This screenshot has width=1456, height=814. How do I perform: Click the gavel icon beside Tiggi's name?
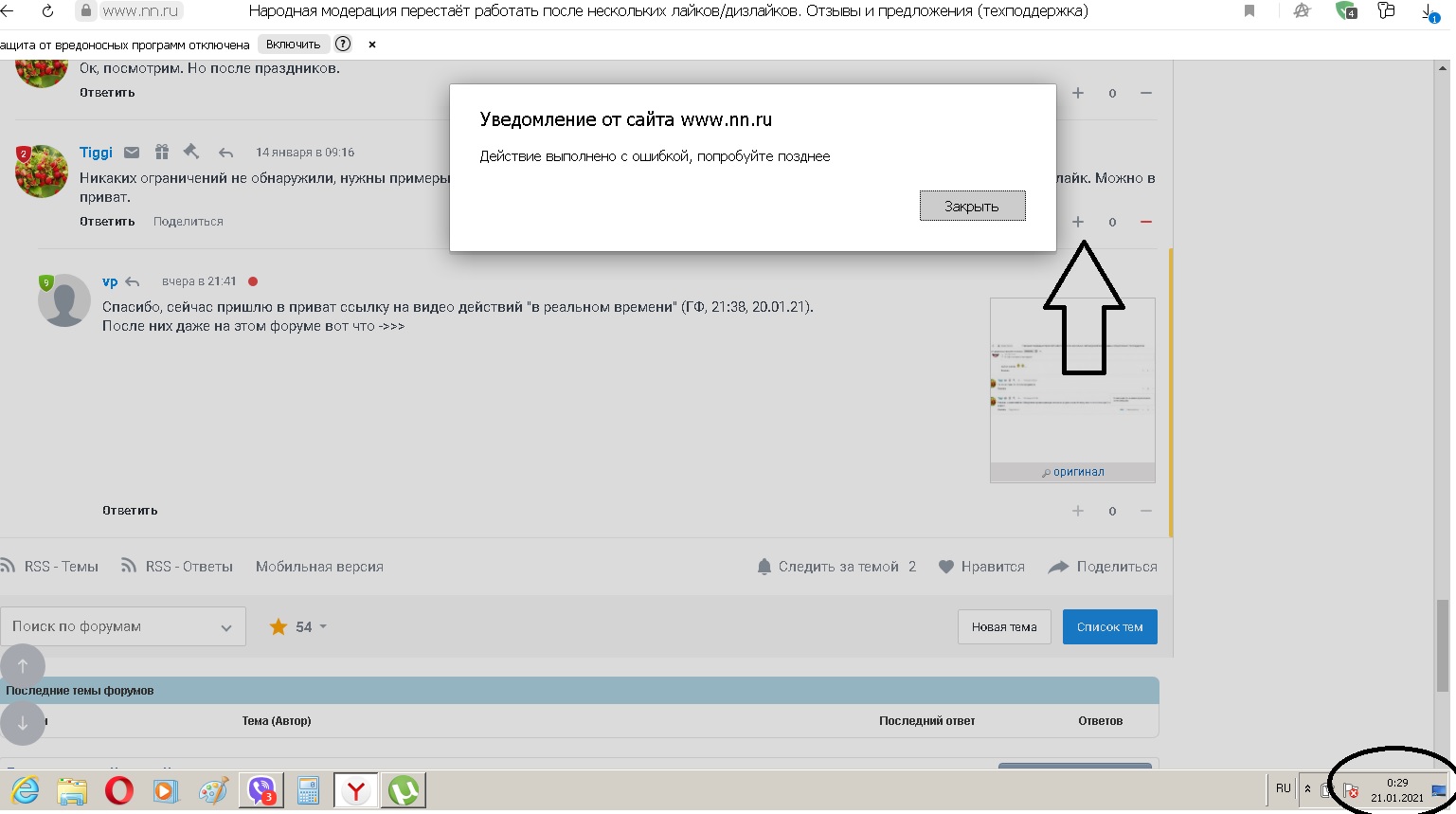pyautogui.click(x=191, y=152)
